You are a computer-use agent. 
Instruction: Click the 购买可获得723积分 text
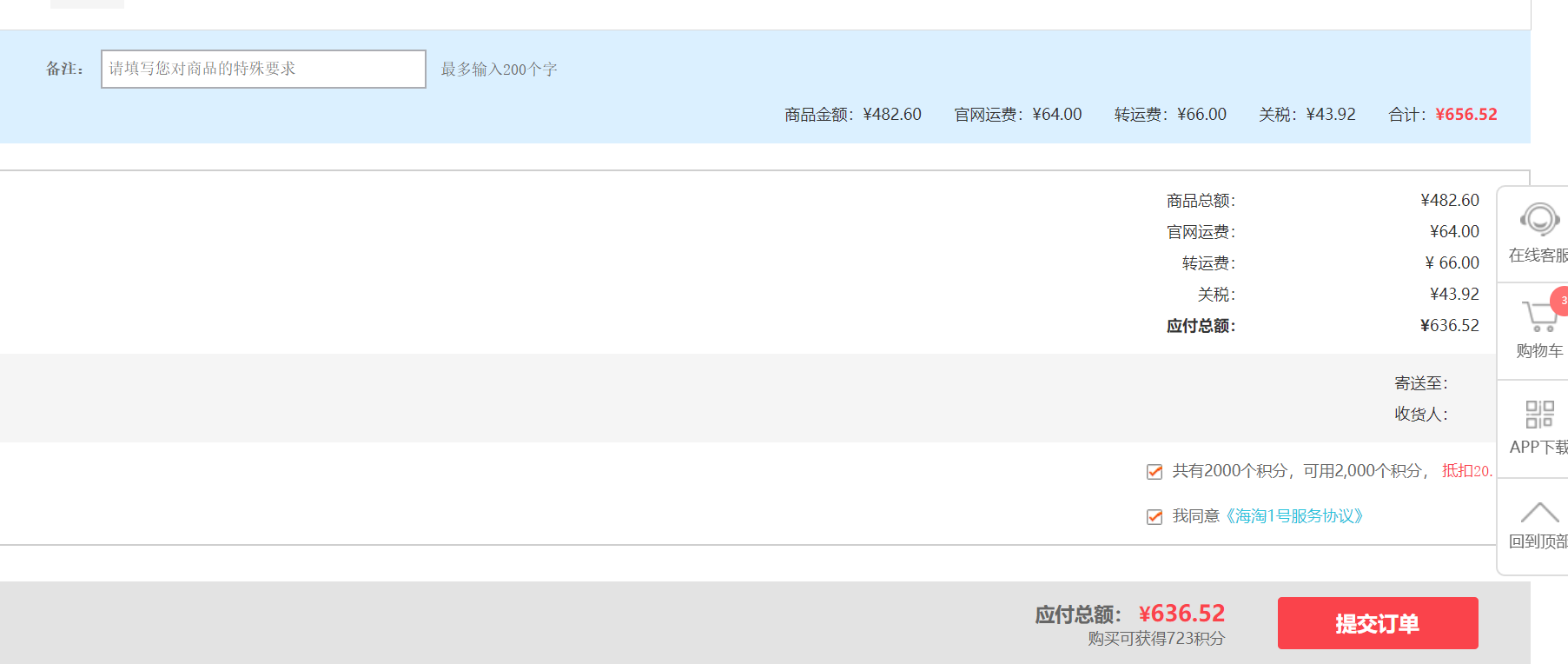[1156, 639]
